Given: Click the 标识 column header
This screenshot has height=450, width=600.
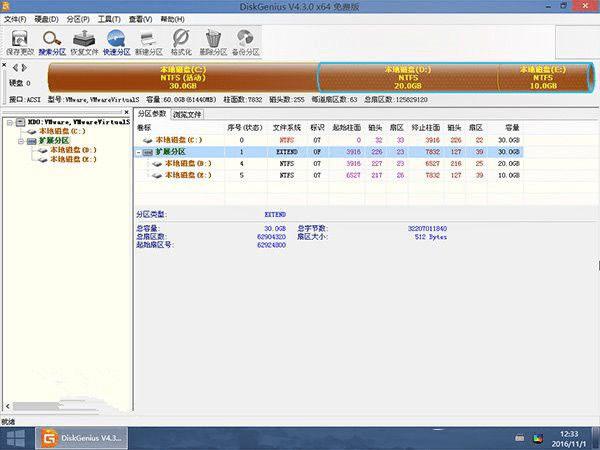Looking at the screenshot, I should pyautogui.click(x=317, y=128).
